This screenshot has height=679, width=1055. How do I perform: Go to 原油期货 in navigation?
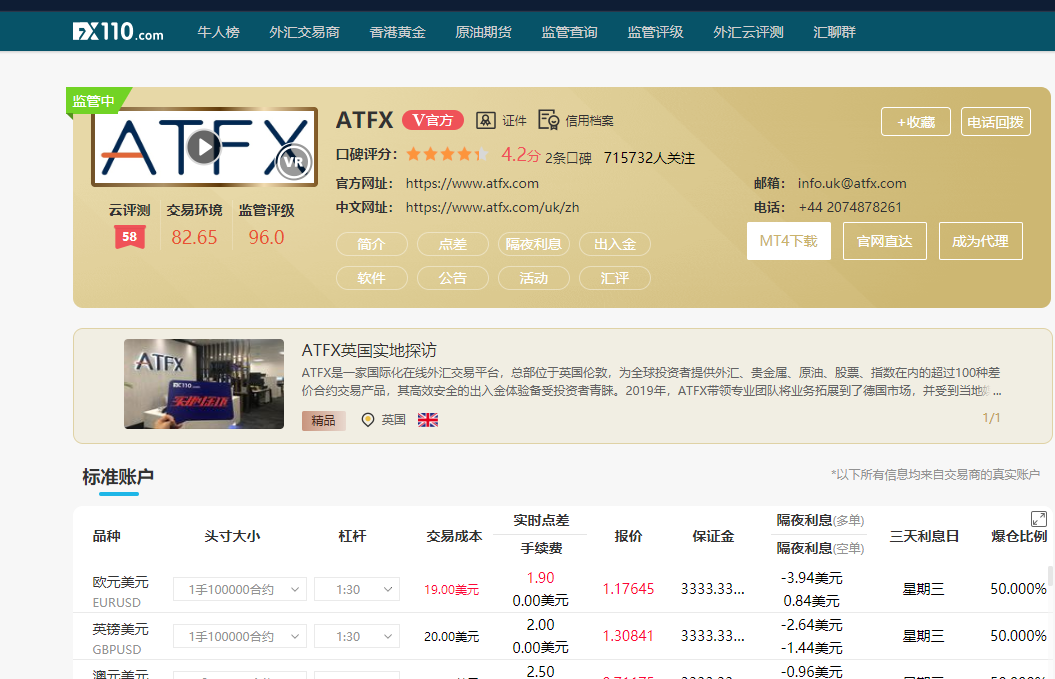(483, 32)
